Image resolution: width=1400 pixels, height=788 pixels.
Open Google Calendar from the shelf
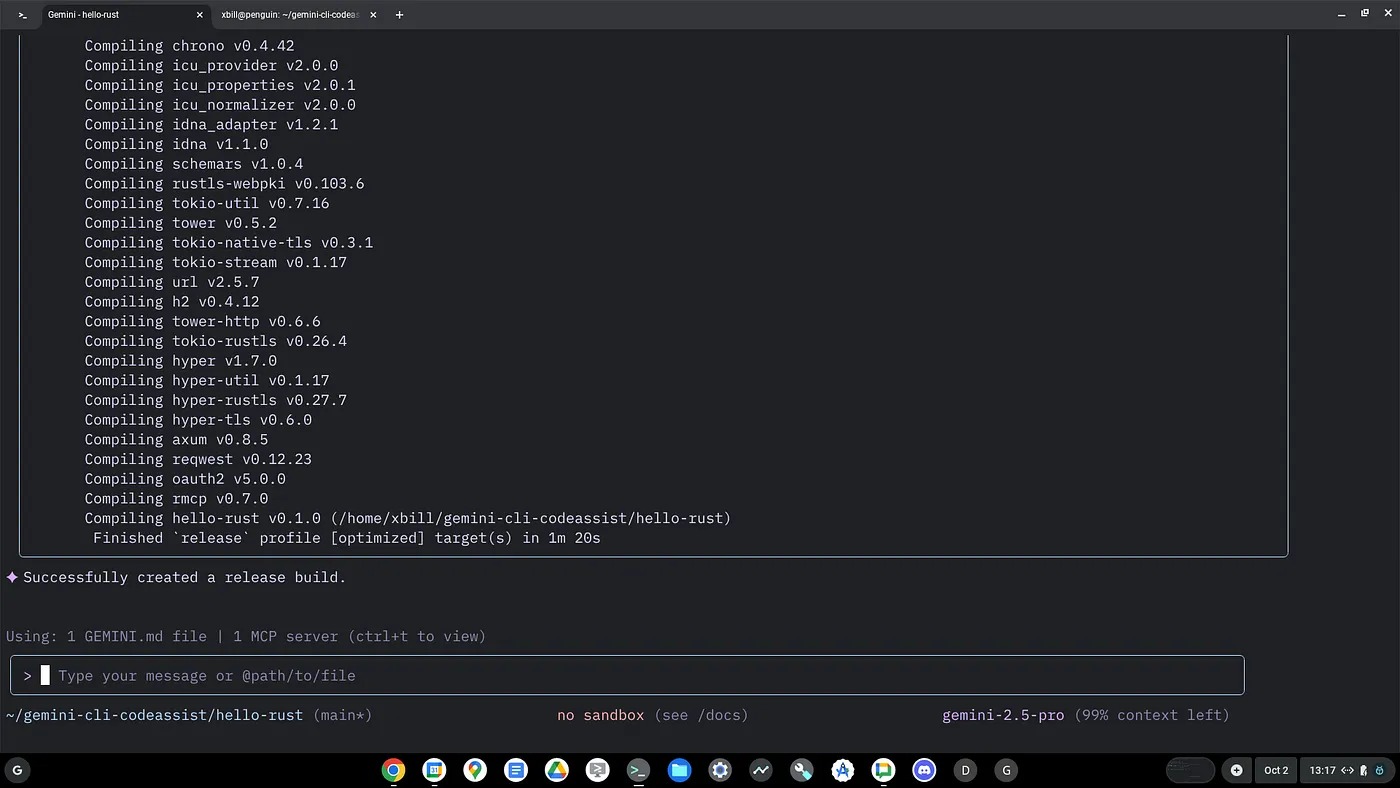pyautogui.click(x=434, y=770)
